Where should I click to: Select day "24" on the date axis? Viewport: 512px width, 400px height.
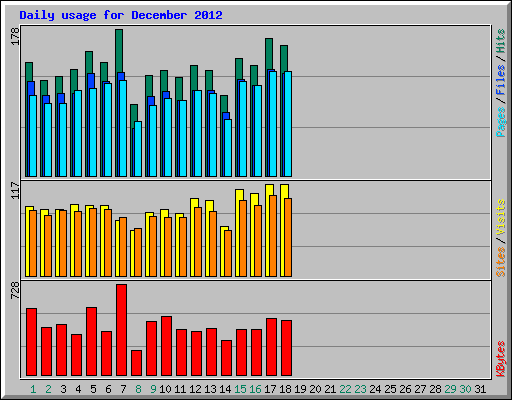(x=375, y=389)
